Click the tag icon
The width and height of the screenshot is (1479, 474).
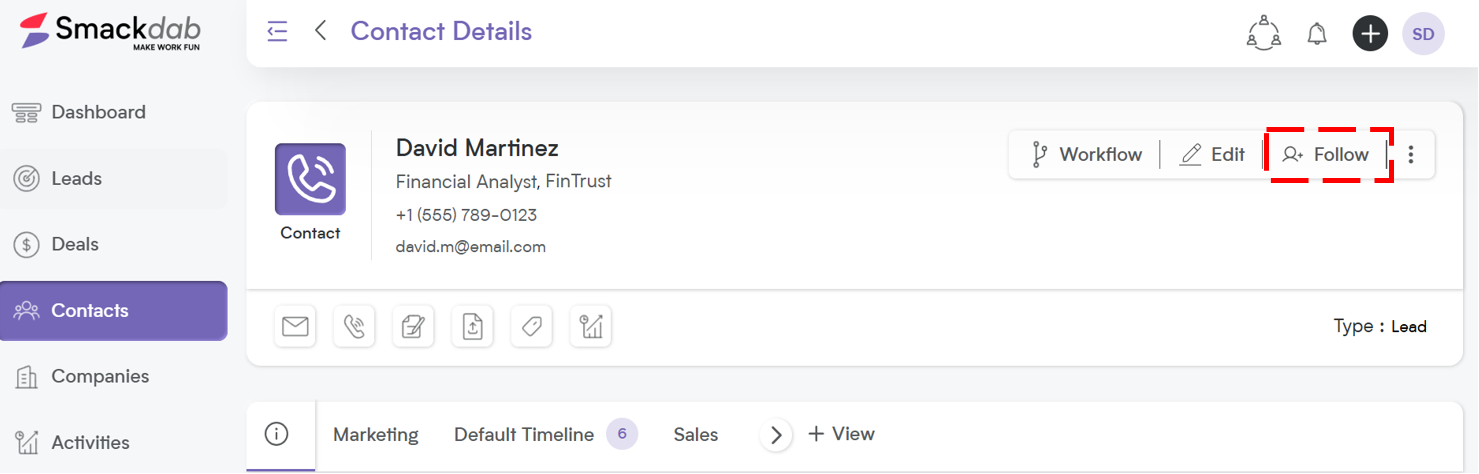click(532, 326)
